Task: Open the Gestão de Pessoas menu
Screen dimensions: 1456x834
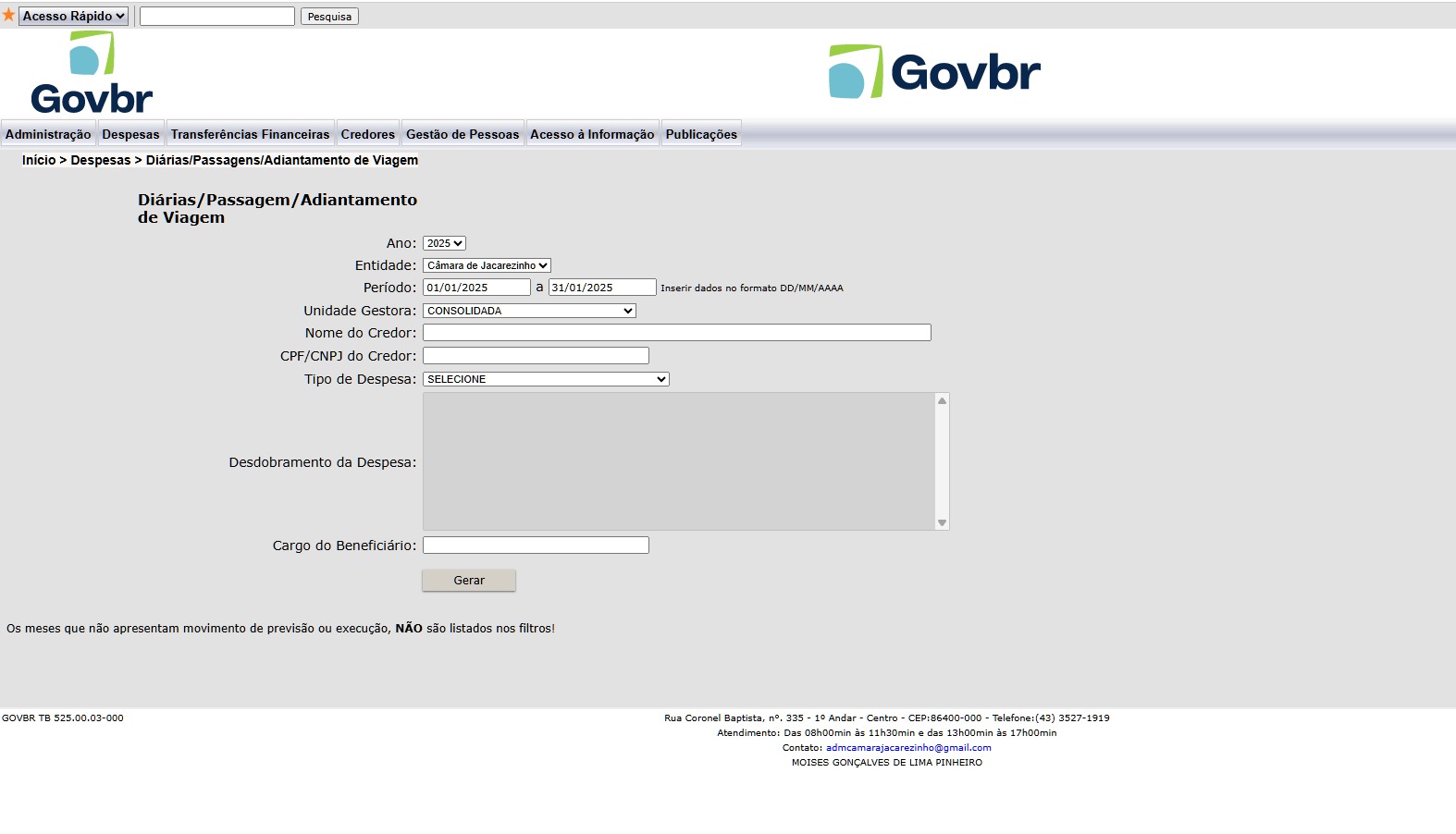Action: pyautogui.click(x=463, y=134)
